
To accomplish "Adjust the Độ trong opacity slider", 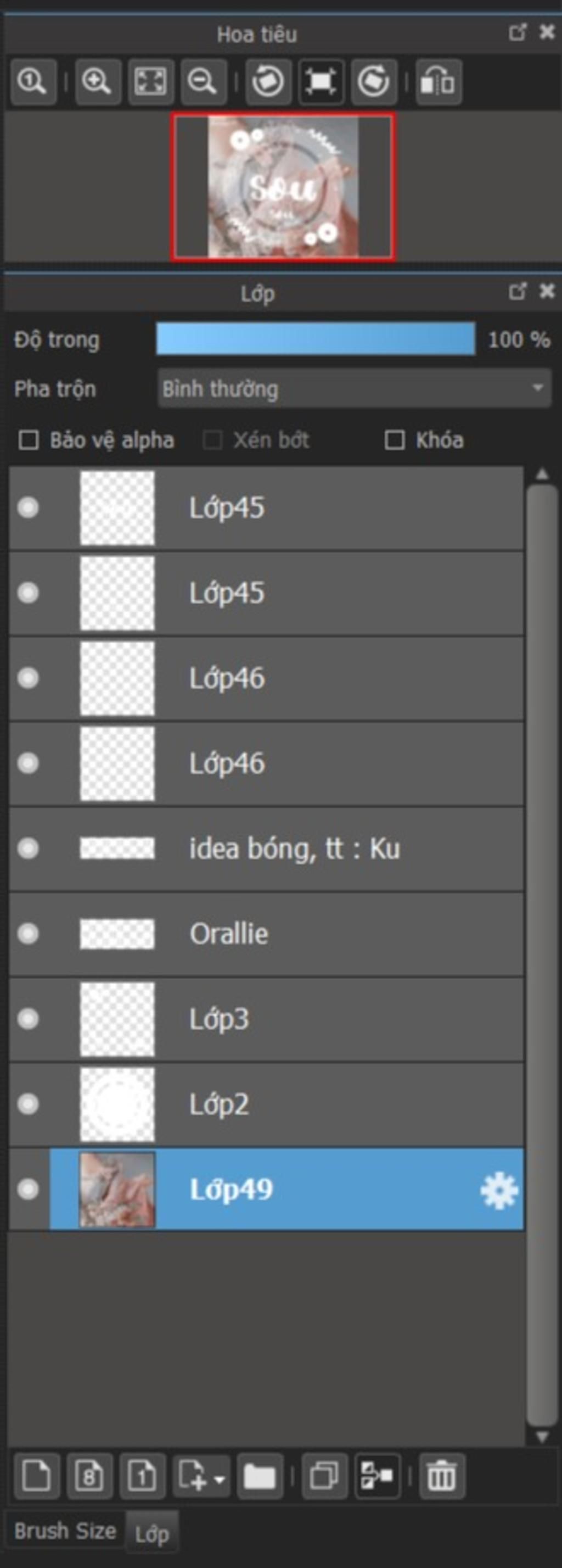I will point(316,338).
